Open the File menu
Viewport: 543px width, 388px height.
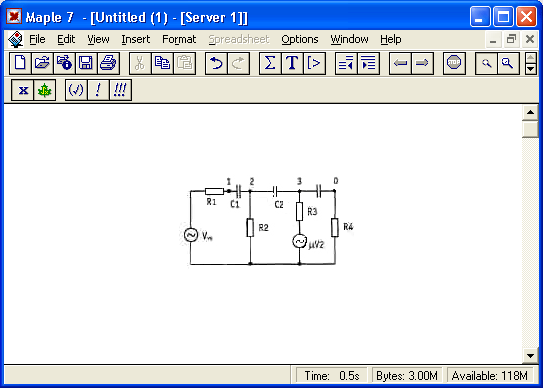point(37,39)
